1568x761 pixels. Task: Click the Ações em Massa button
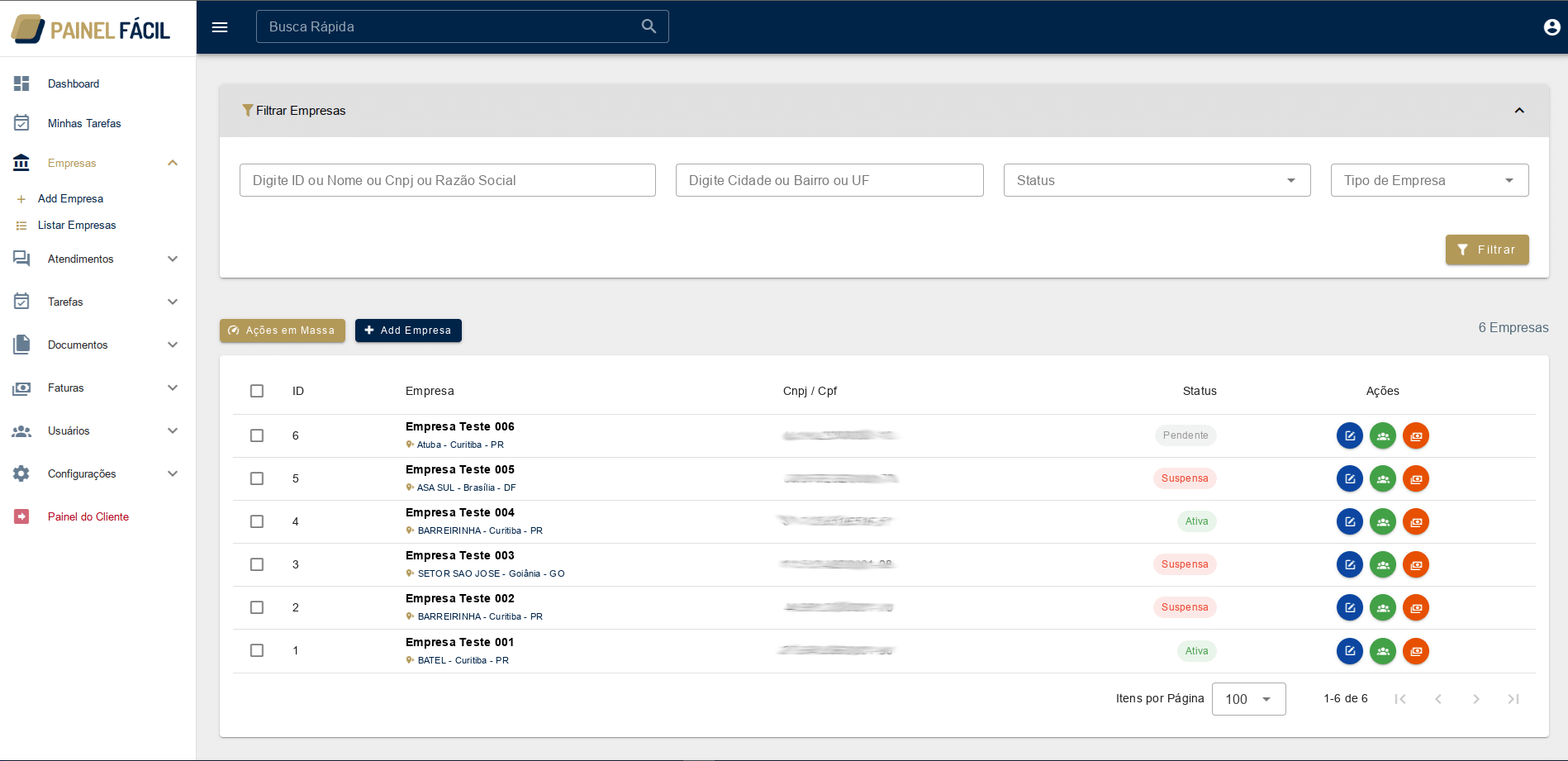coord(282,331)
